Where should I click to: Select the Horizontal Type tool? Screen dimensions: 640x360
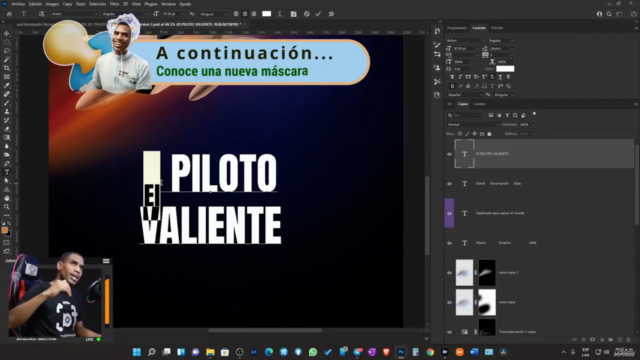pos(7,172)
